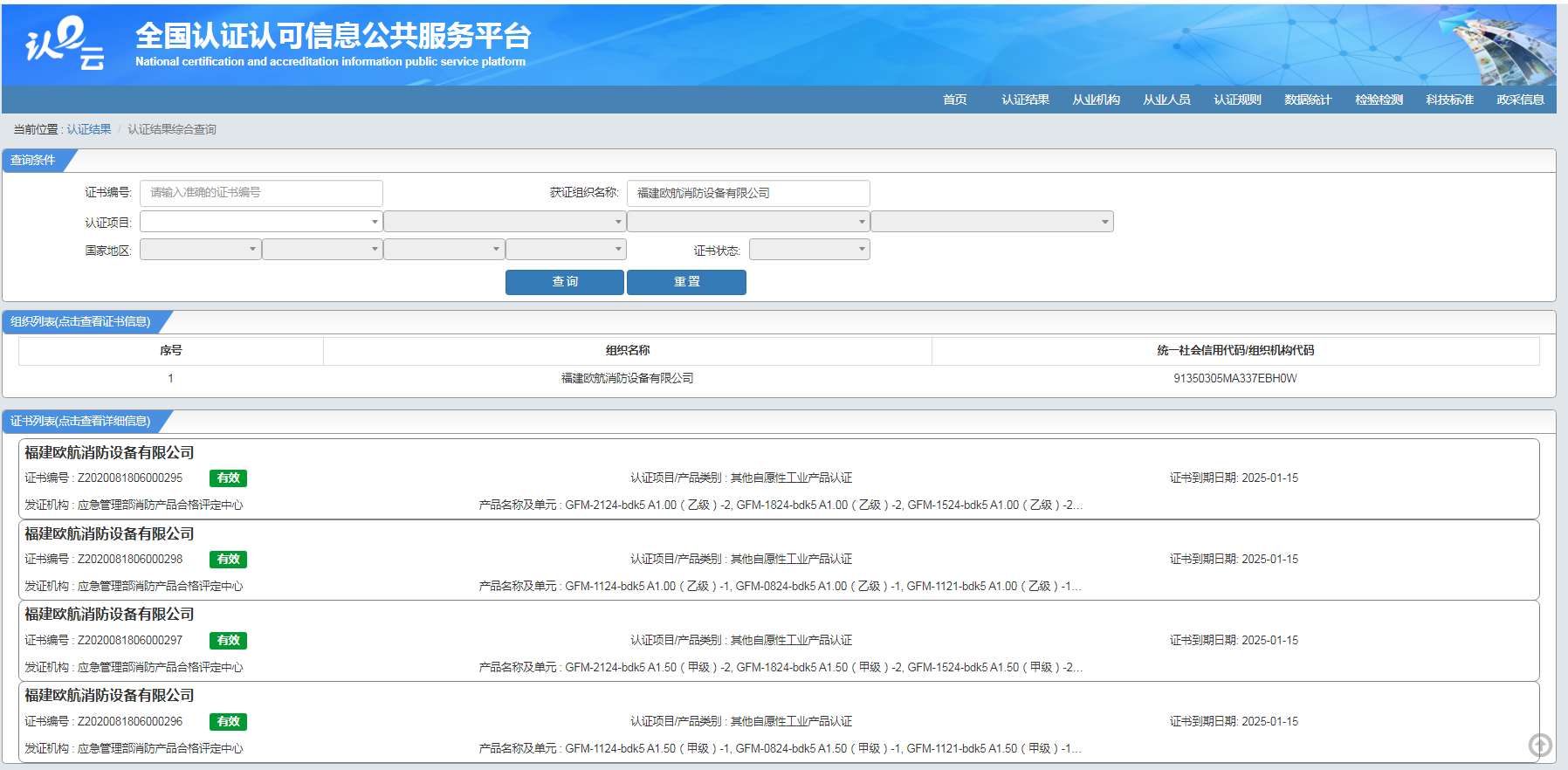
Task: Click the 证书列表 panel header
Action: 80,421
